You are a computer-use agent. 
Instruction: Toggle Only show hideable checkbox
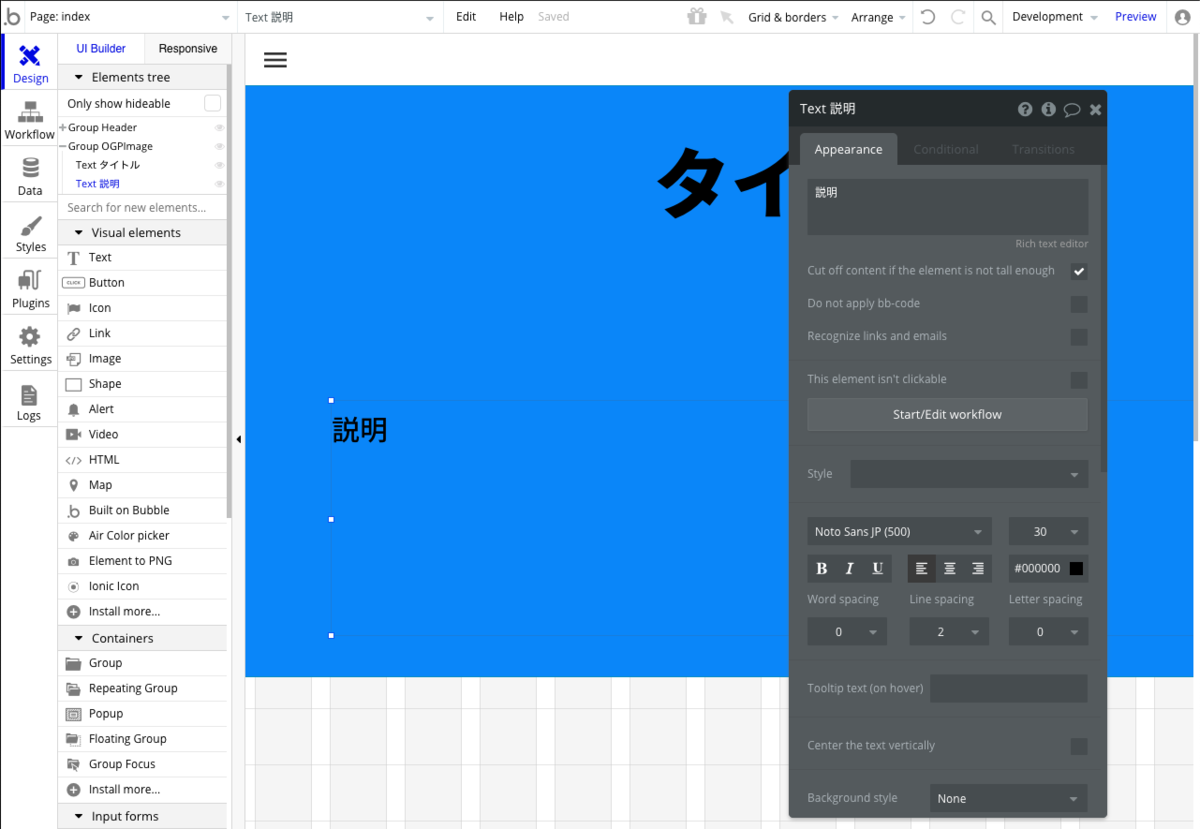[212, 103]
